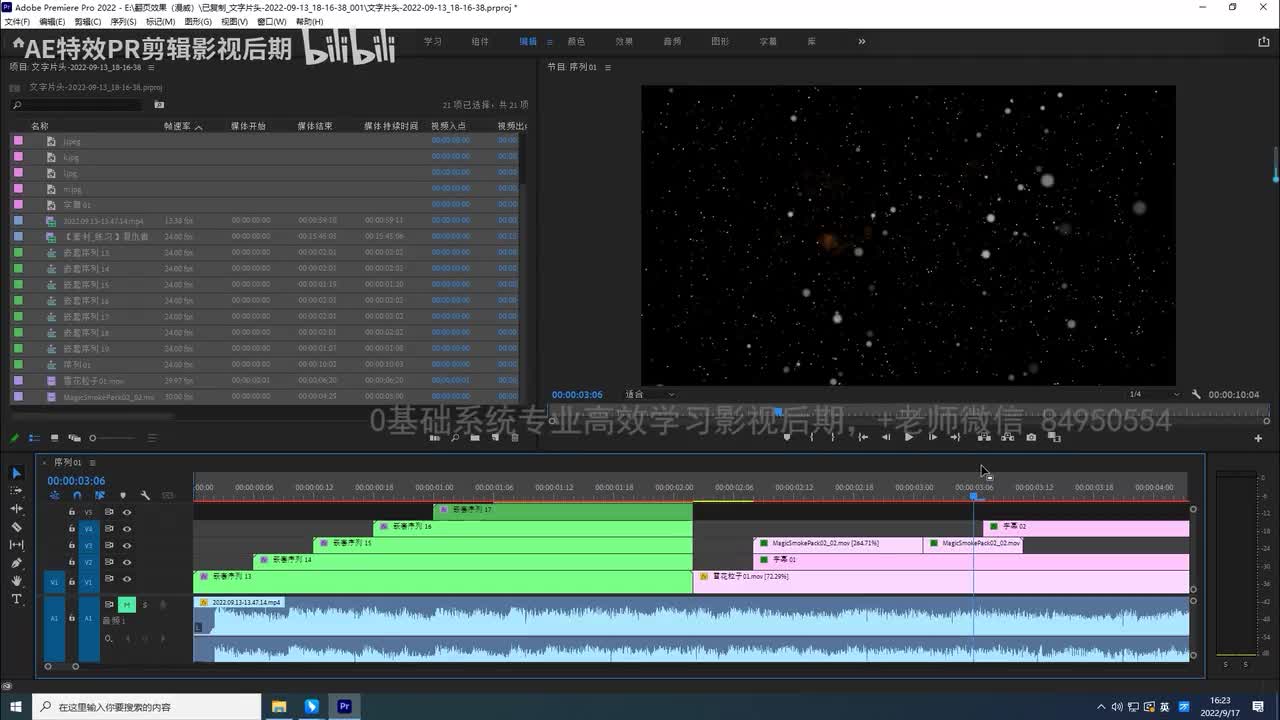Select the Type (T) tool
This screenshot has width=1280, height=720.
[x=16, y=599]
